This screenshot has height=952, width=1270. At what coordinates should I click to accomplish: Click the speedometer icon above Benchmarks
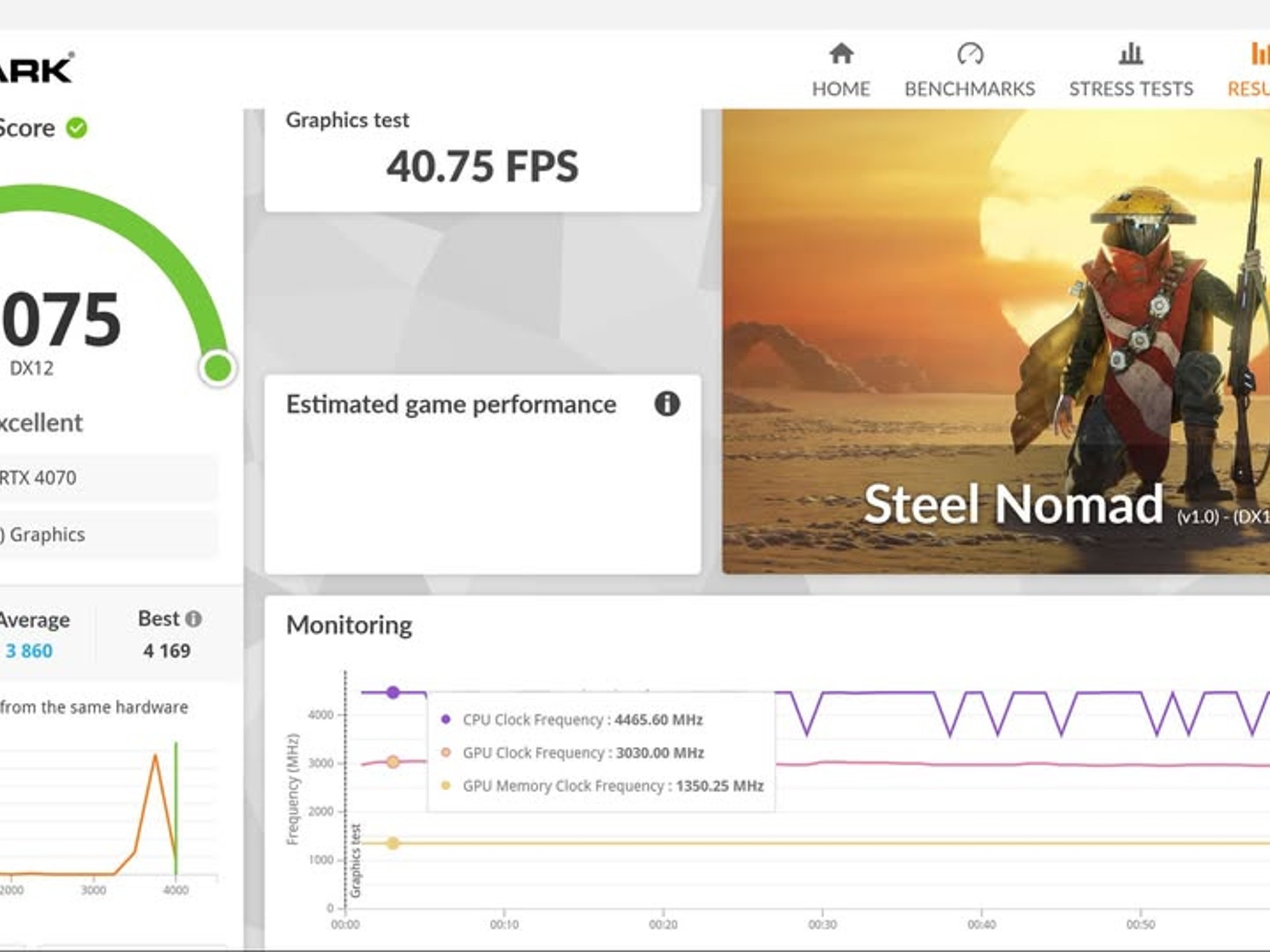point(970,54)
